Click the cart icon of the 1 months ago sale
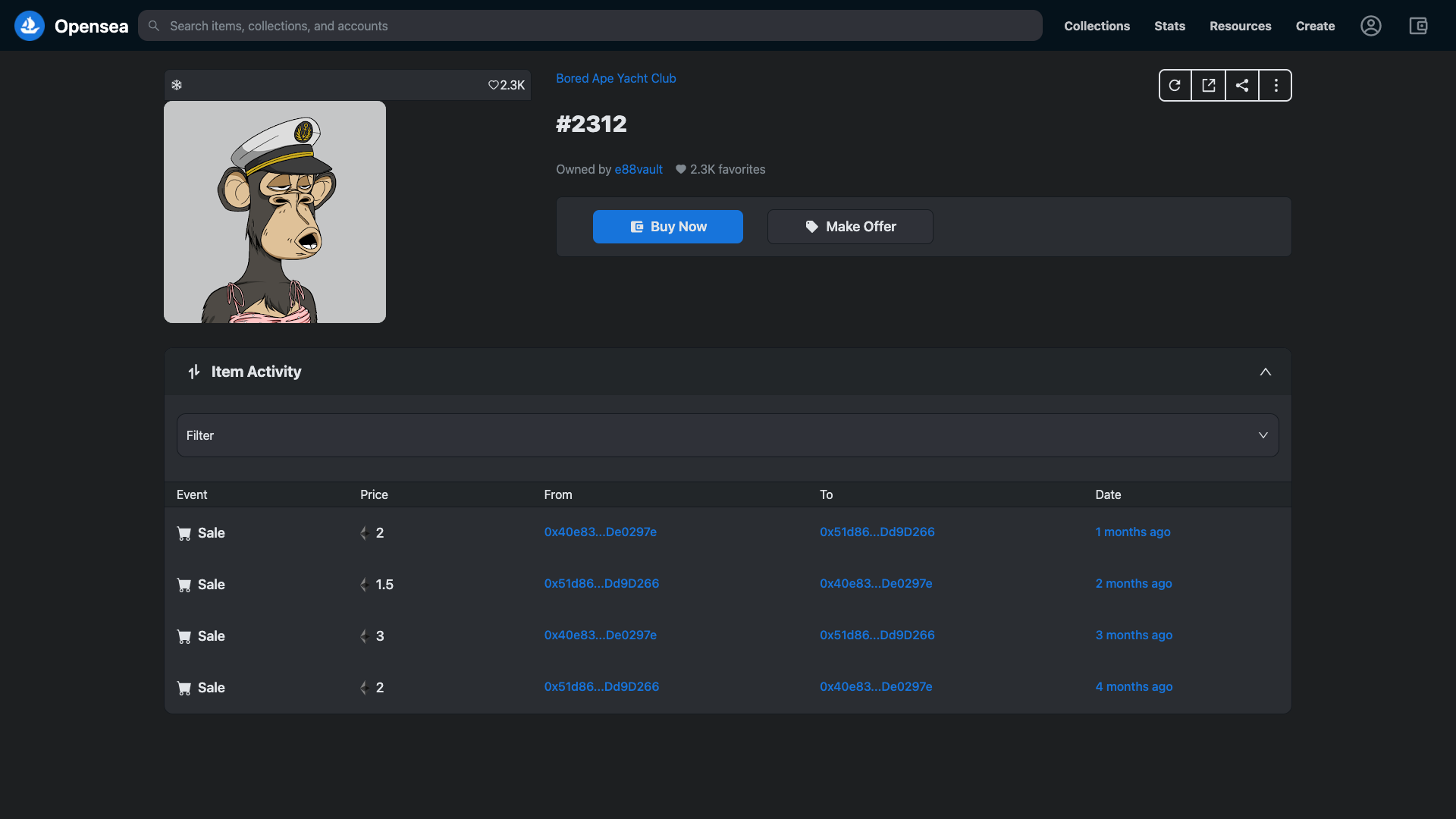The height and width of the screenshot is (819, 1456). (184, 533)
